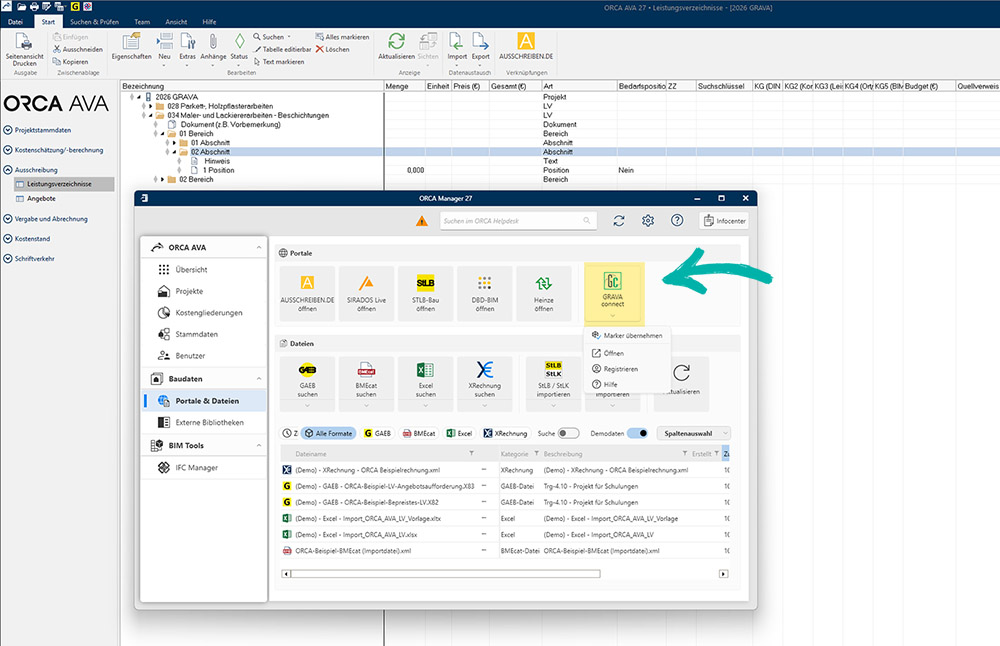
Task: Click horizontal scrollbar of file list
Action: click(445, 574)
